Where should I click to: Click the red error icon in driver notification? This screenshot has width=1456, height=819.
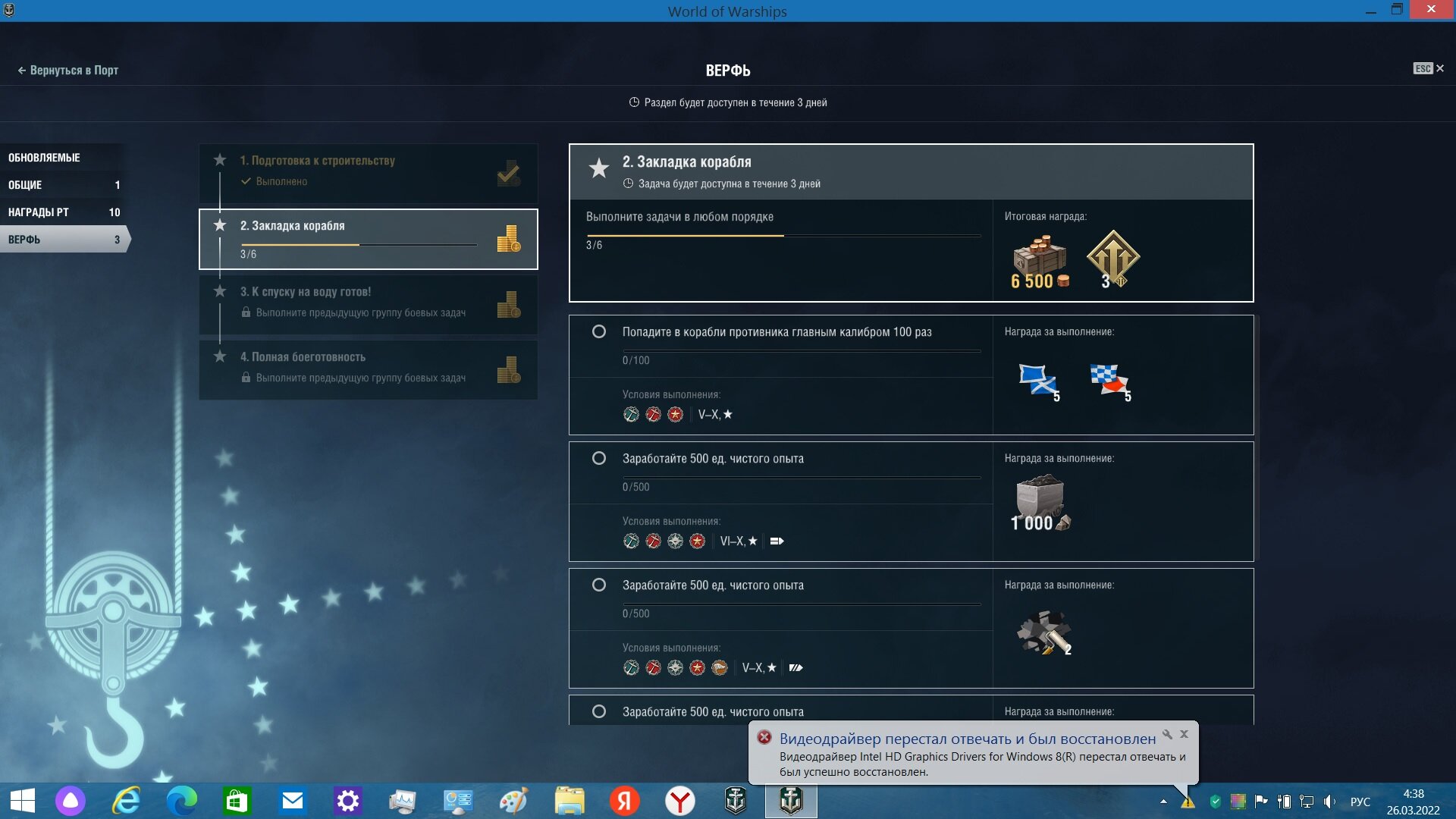click(764, 738)
